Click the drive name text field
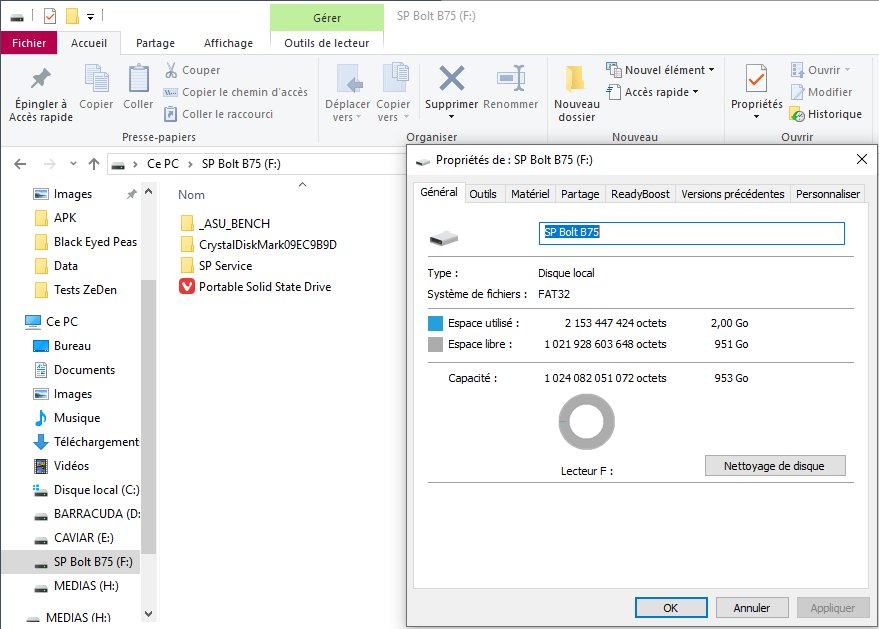This screenshot has height=629, width=879. [x=691, y=233]
